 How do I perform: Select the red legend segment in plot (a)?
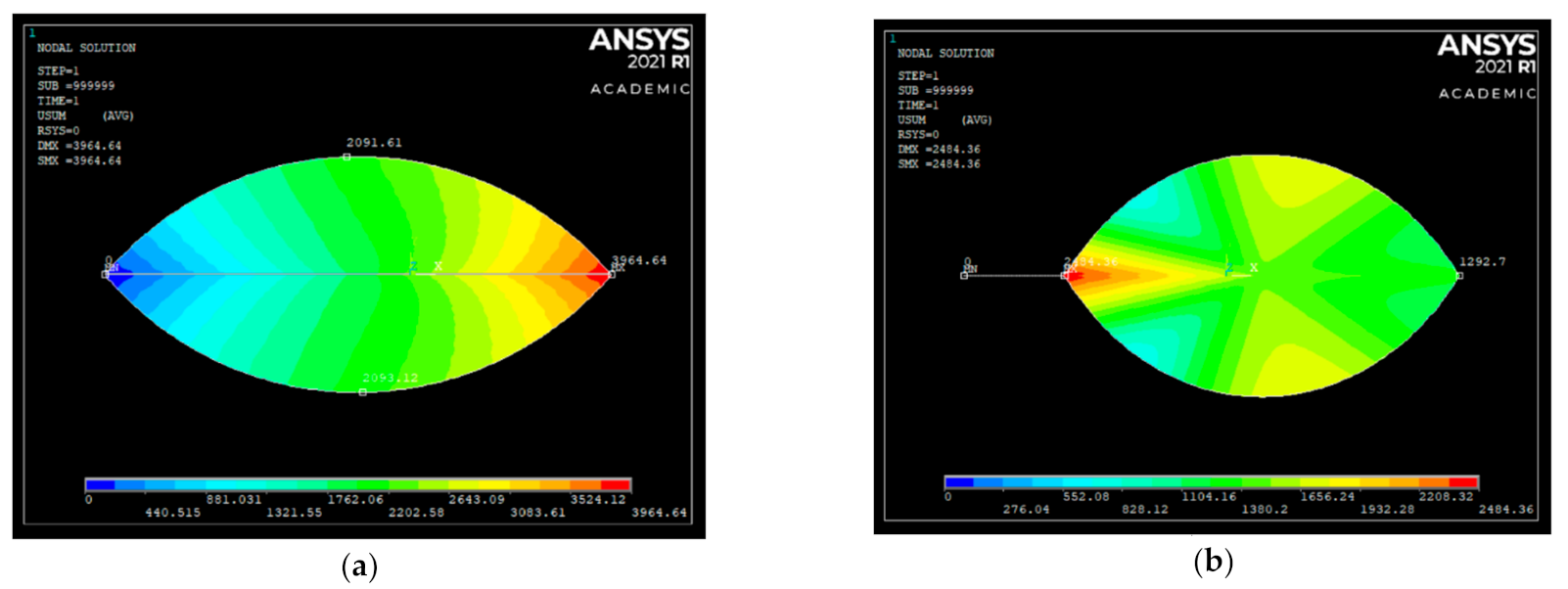coord(616,484)
